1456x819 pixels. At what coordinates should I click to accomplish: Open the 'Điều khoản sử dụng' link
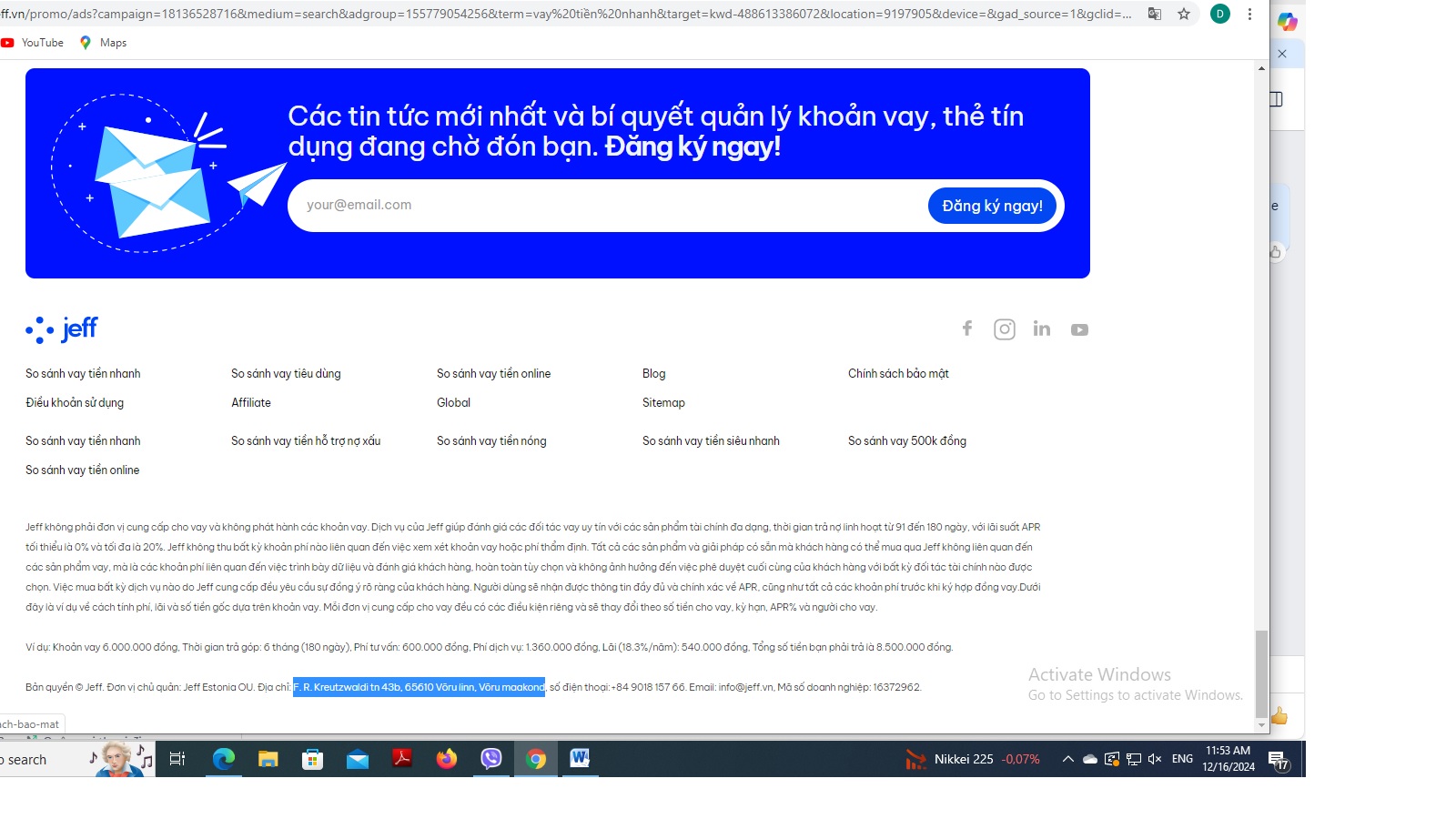(x=75, y=403)
